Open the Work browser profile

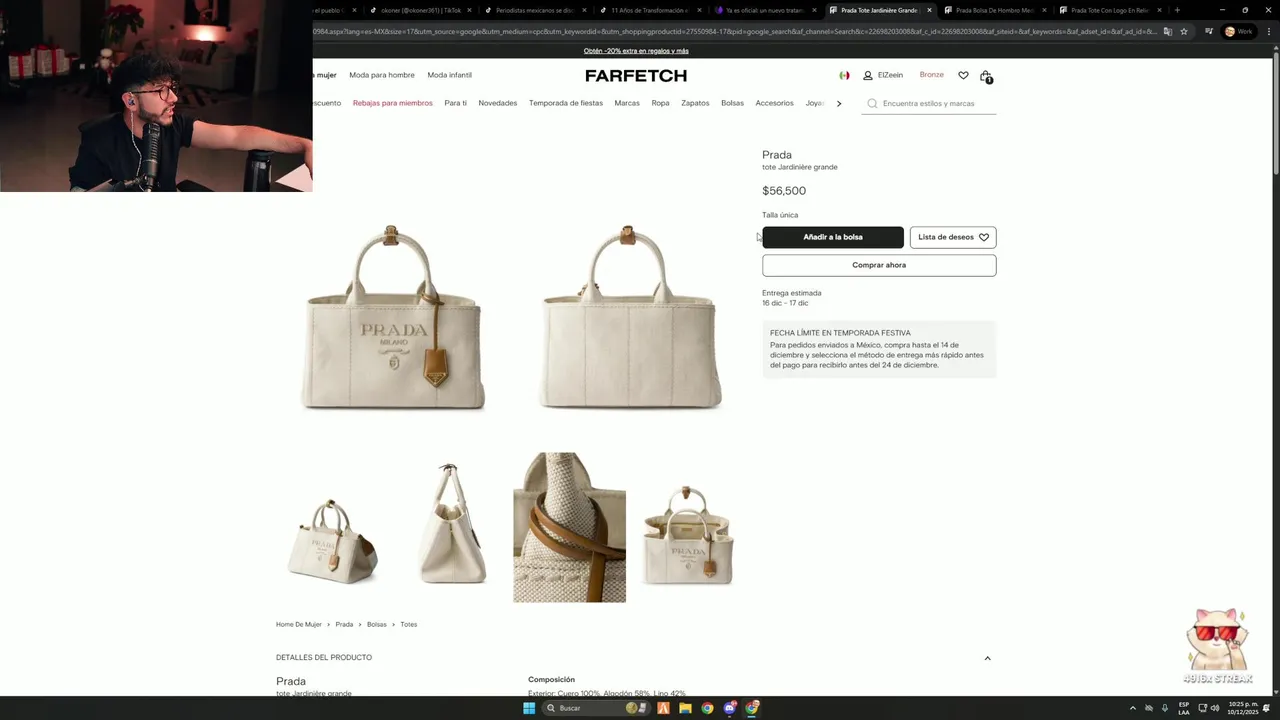click(x=1238, y=31)
